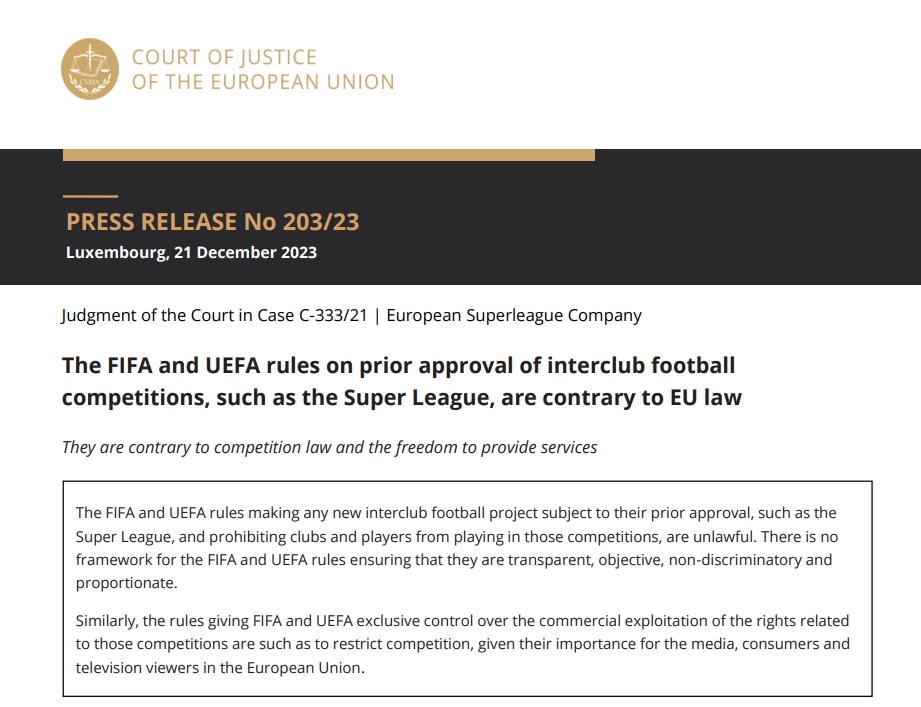Click 'television viewers in the European Union.' line
921x707 pixels.
[x=220, y=667]
